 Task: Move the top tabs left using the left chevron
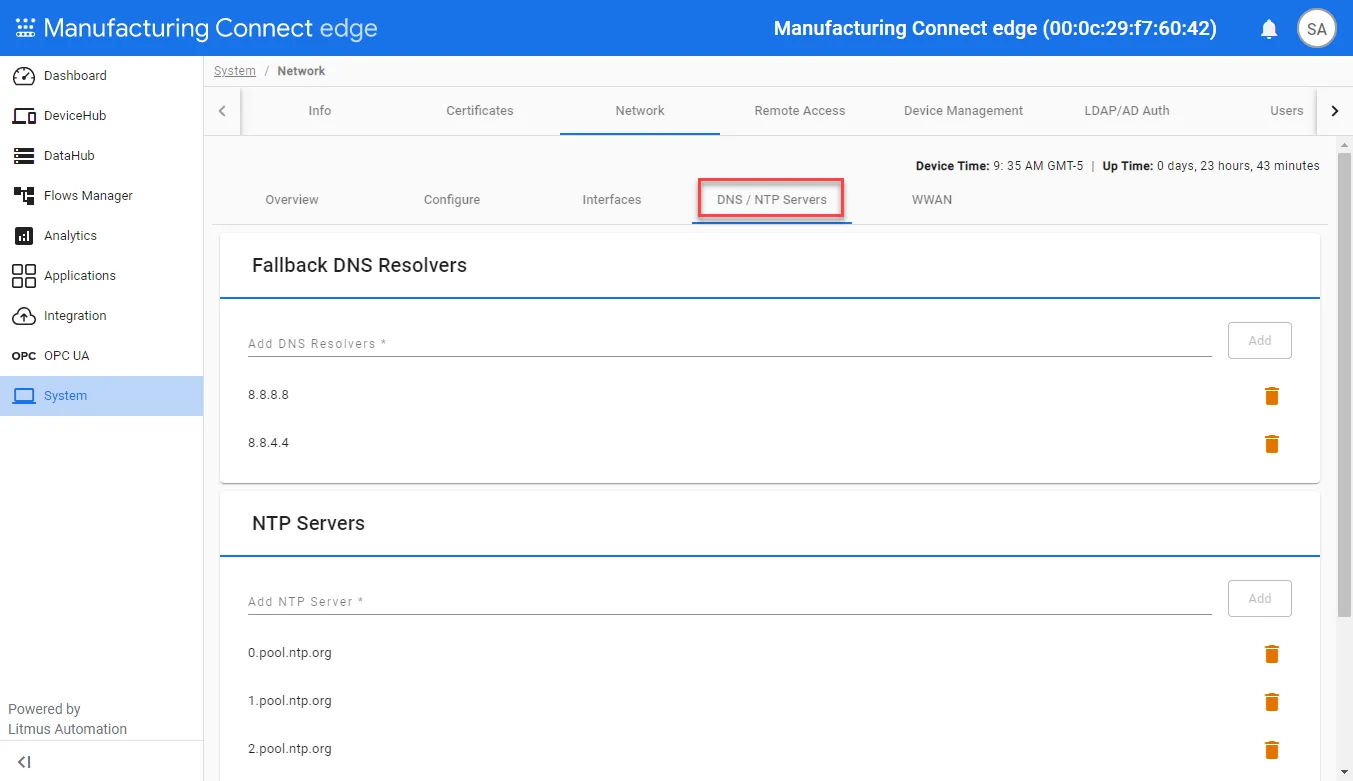[222, 111]
